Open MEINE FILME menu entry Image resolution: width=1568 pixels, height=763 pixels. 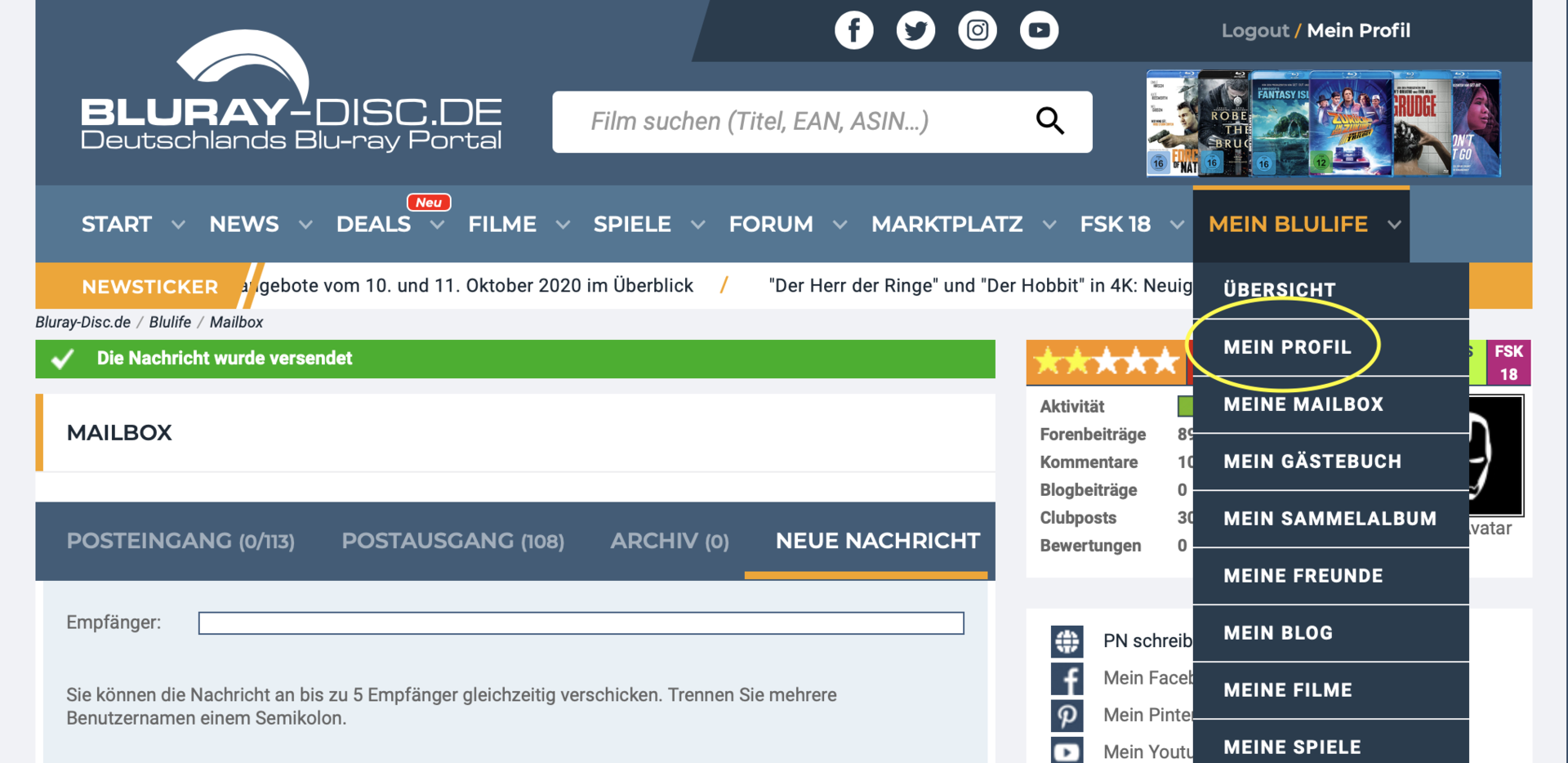pos(1330,690)
